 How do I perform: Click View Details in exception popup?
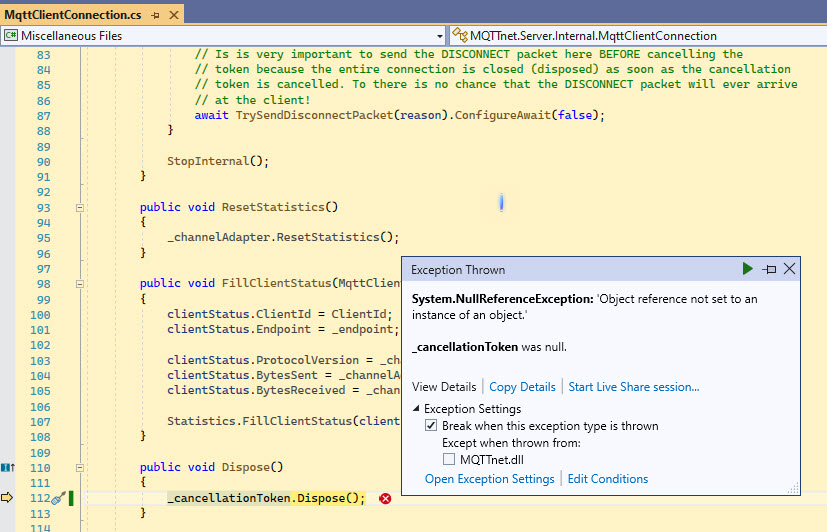point(444,387)
